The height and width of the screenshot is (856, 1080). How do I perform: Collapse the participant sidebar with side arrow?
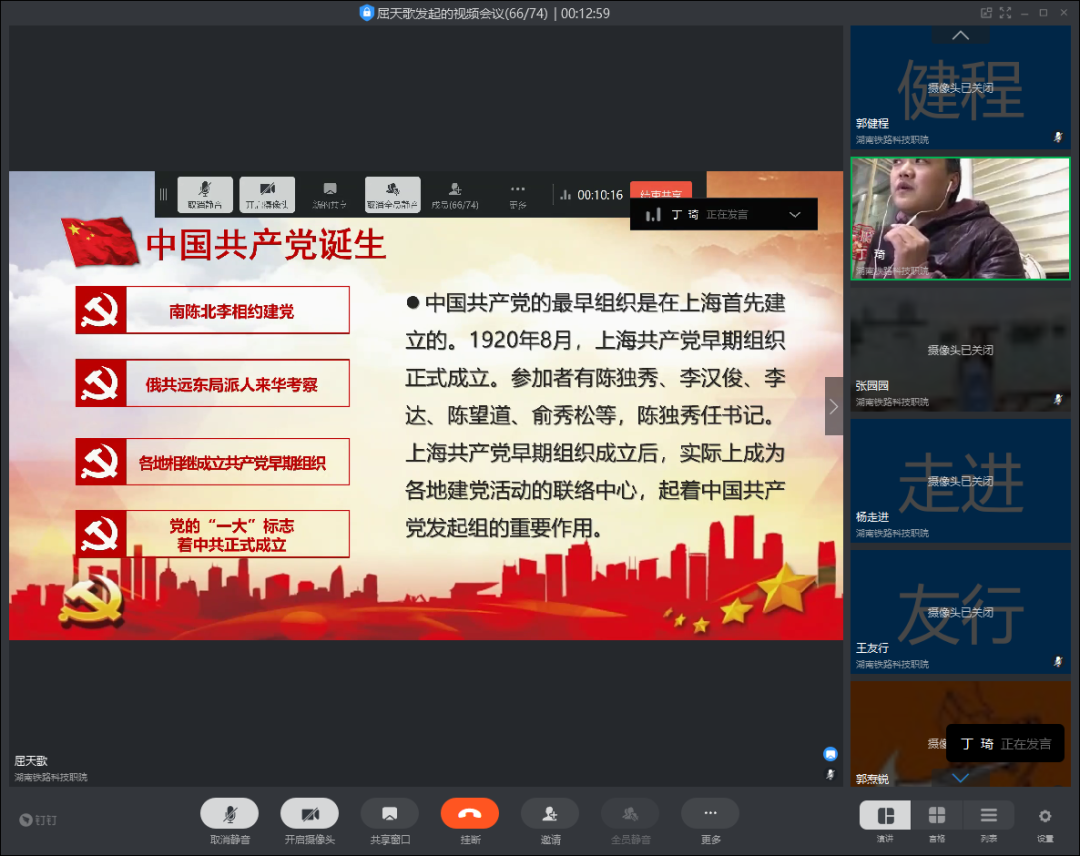coord(833,406)
